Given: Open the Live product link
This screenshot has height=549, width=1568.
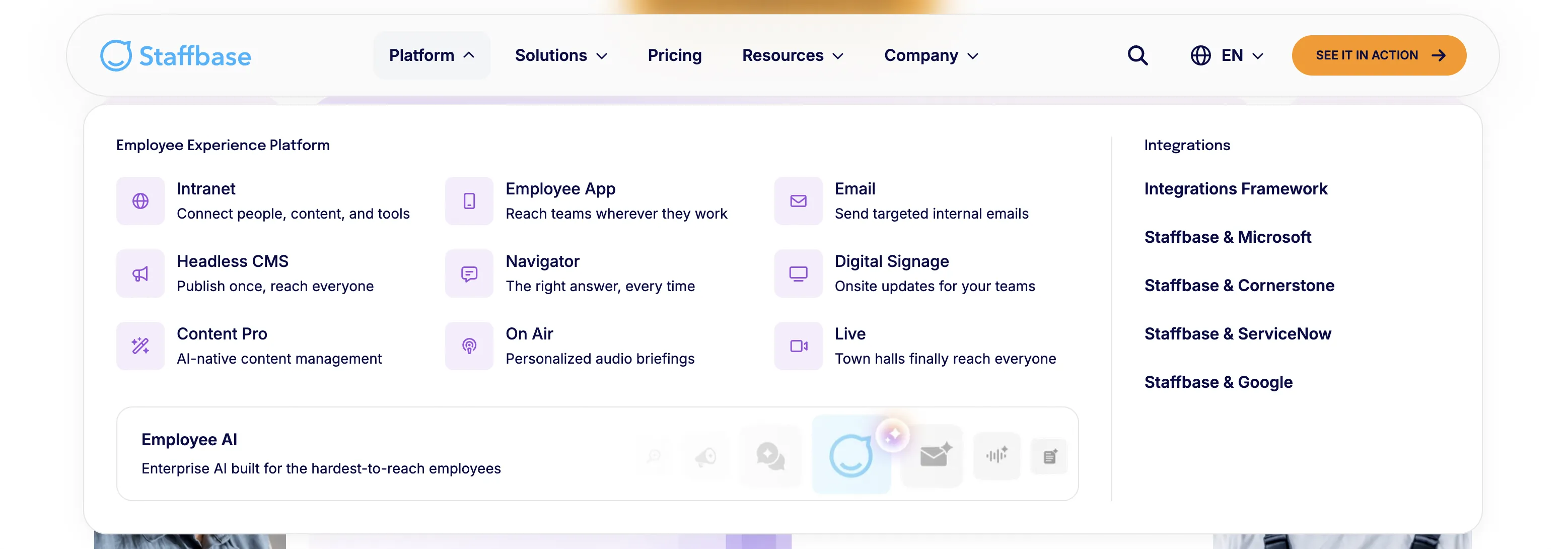Looking at the screenshot, I should (850, 333).
